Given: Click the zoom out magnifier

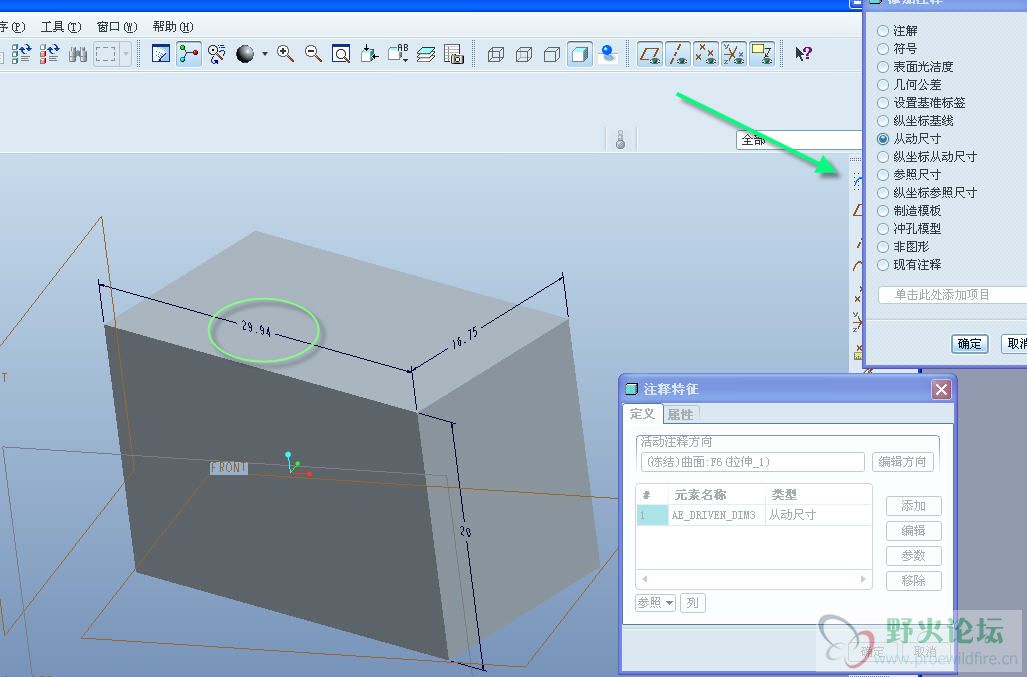Looking at the screenshot, I should pyautogui.click(x=313, y=54).
